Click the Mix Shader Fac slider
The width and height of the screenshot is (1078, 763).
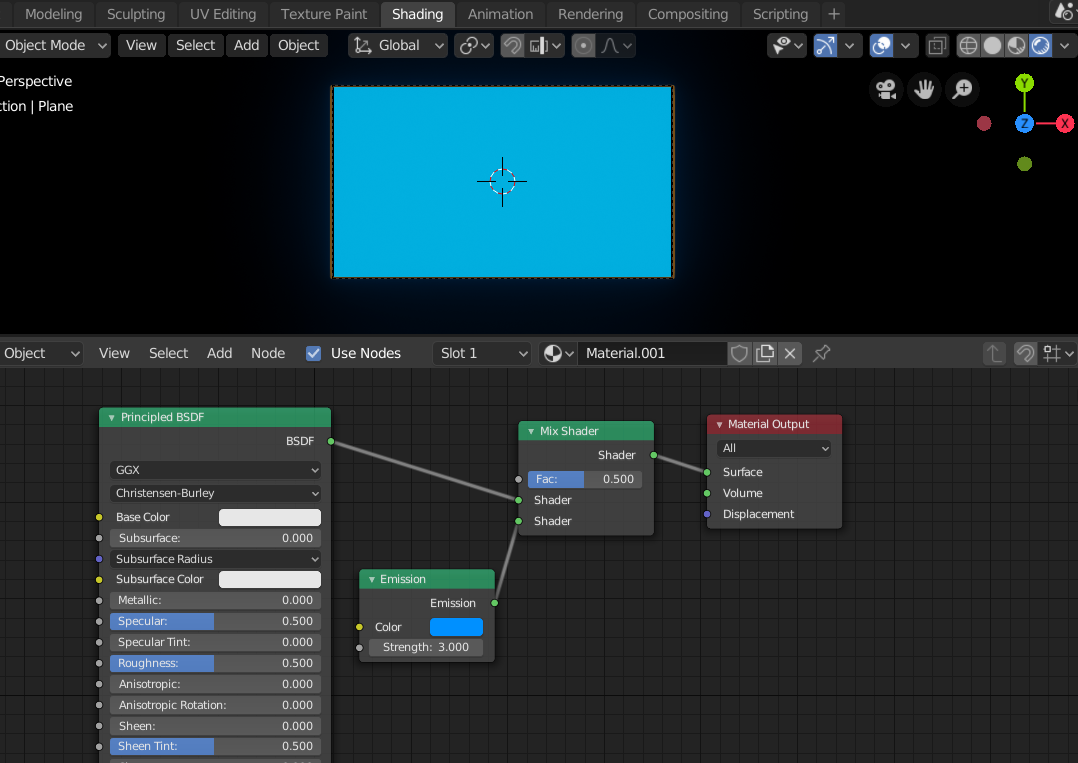point(585,479)
